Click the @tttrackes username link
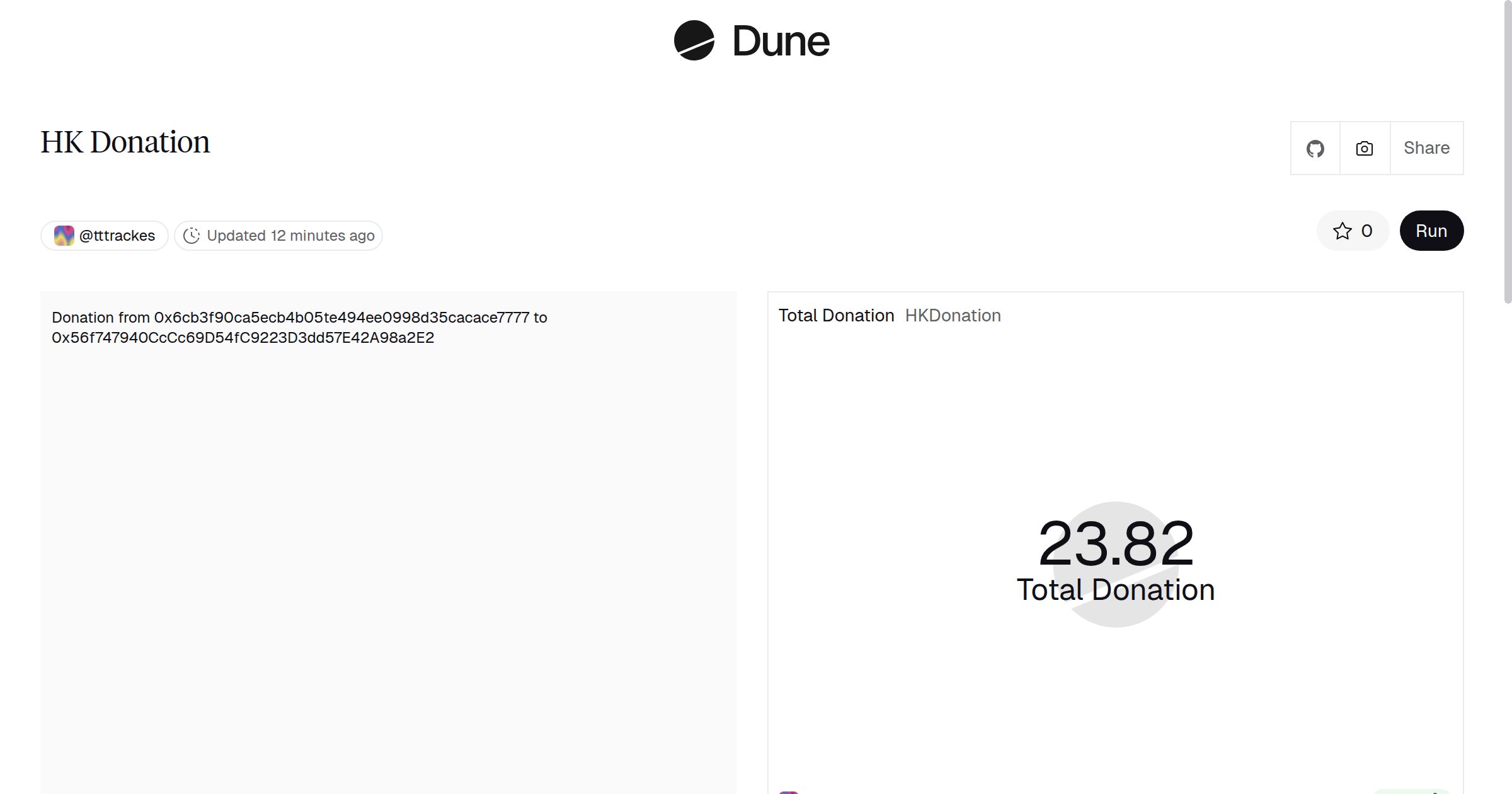Image resolution: width=1512 pixels, height=794 pixels. point(117,235)
